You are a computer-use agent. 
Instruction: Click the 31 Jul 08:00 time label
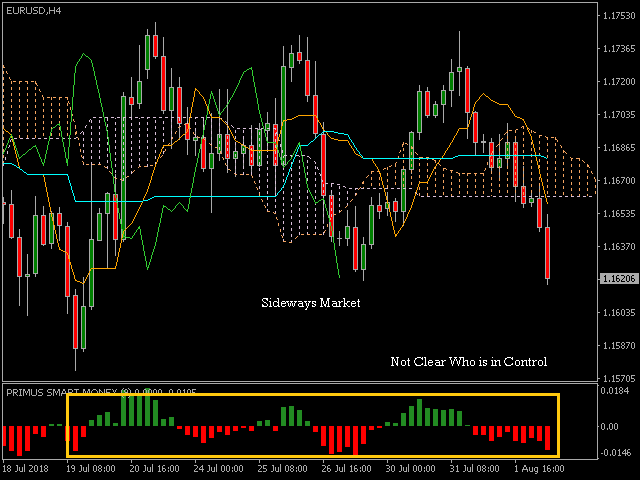475,469
